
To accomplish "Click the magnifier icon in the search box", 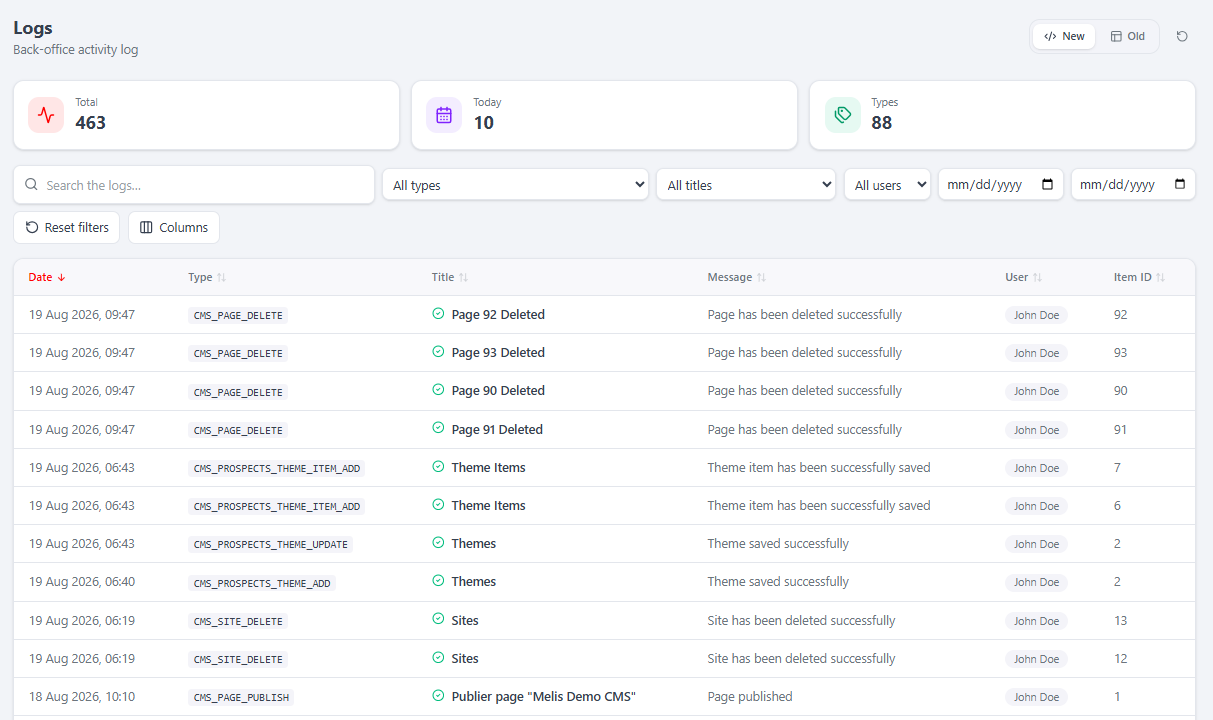I will (x=31, y=185).
